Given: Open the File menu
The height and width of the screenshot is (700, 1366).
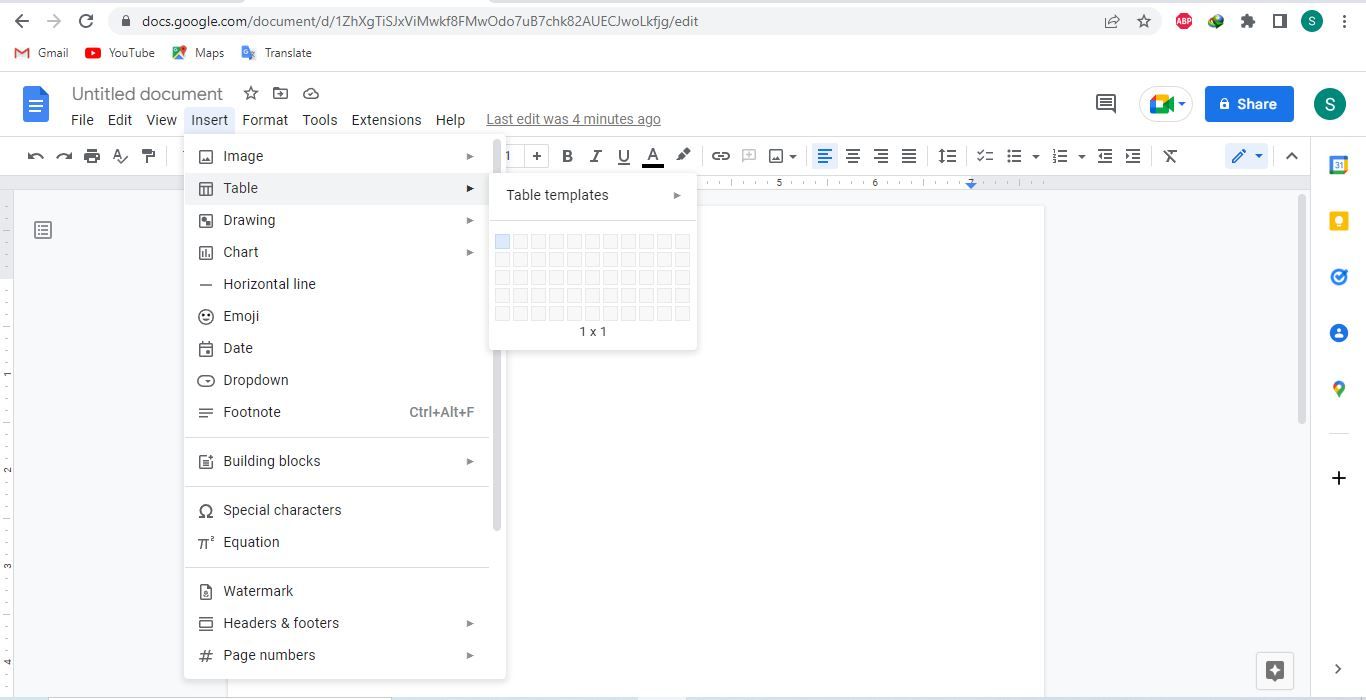Looking at the screenshot, I should pyautogui.click(x=82, y=120).
